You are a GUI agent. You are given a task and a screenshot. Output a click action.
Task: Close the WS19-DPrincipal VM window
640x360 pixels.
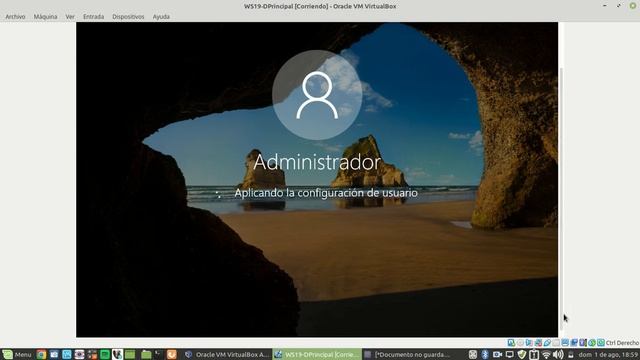633,6
